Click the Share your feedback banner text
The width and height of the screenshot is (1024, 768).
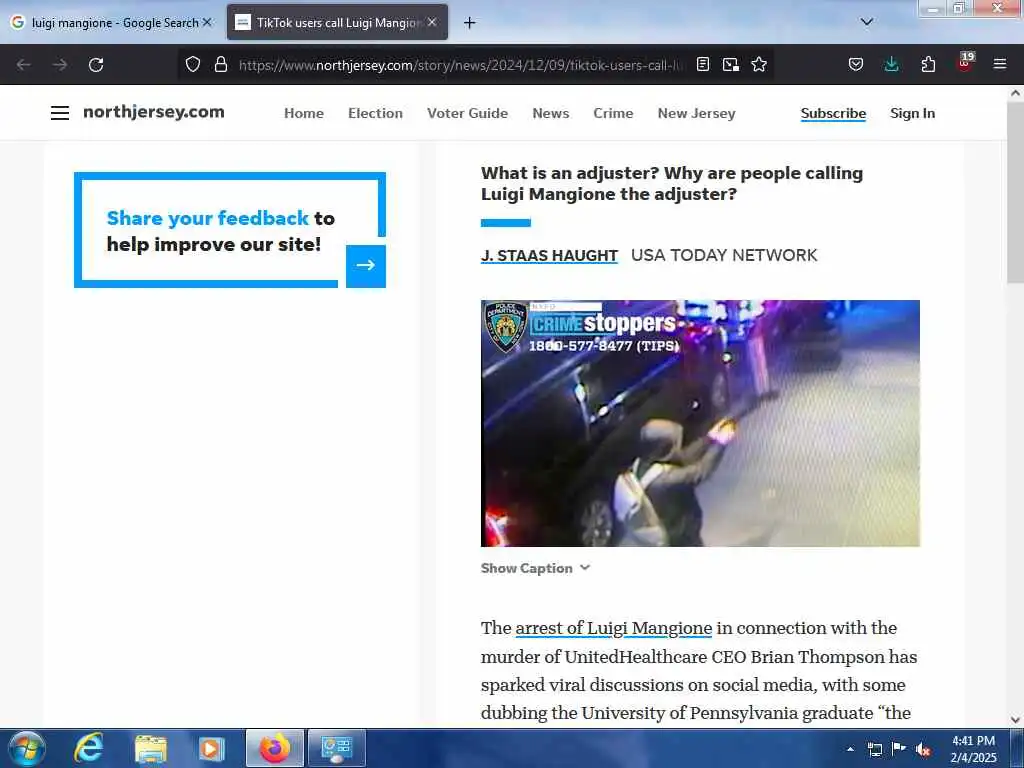pyautogui.click(x=220, y=231)
